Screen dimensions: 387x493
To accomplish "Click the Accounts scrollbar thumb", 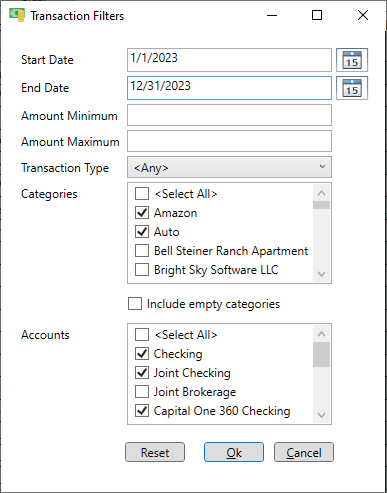I will coord(321,354).
